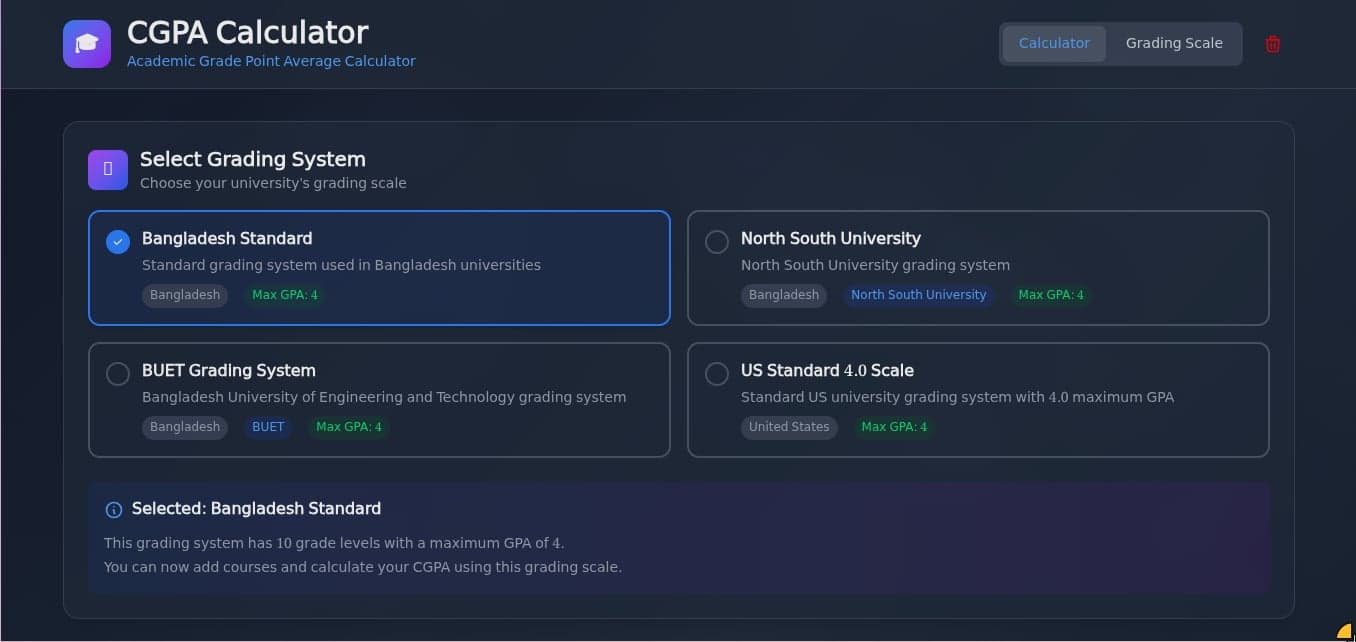The image size is (1356, 642).
Task: Switch to the Grading Scale tab
Action: [1174, 43]
